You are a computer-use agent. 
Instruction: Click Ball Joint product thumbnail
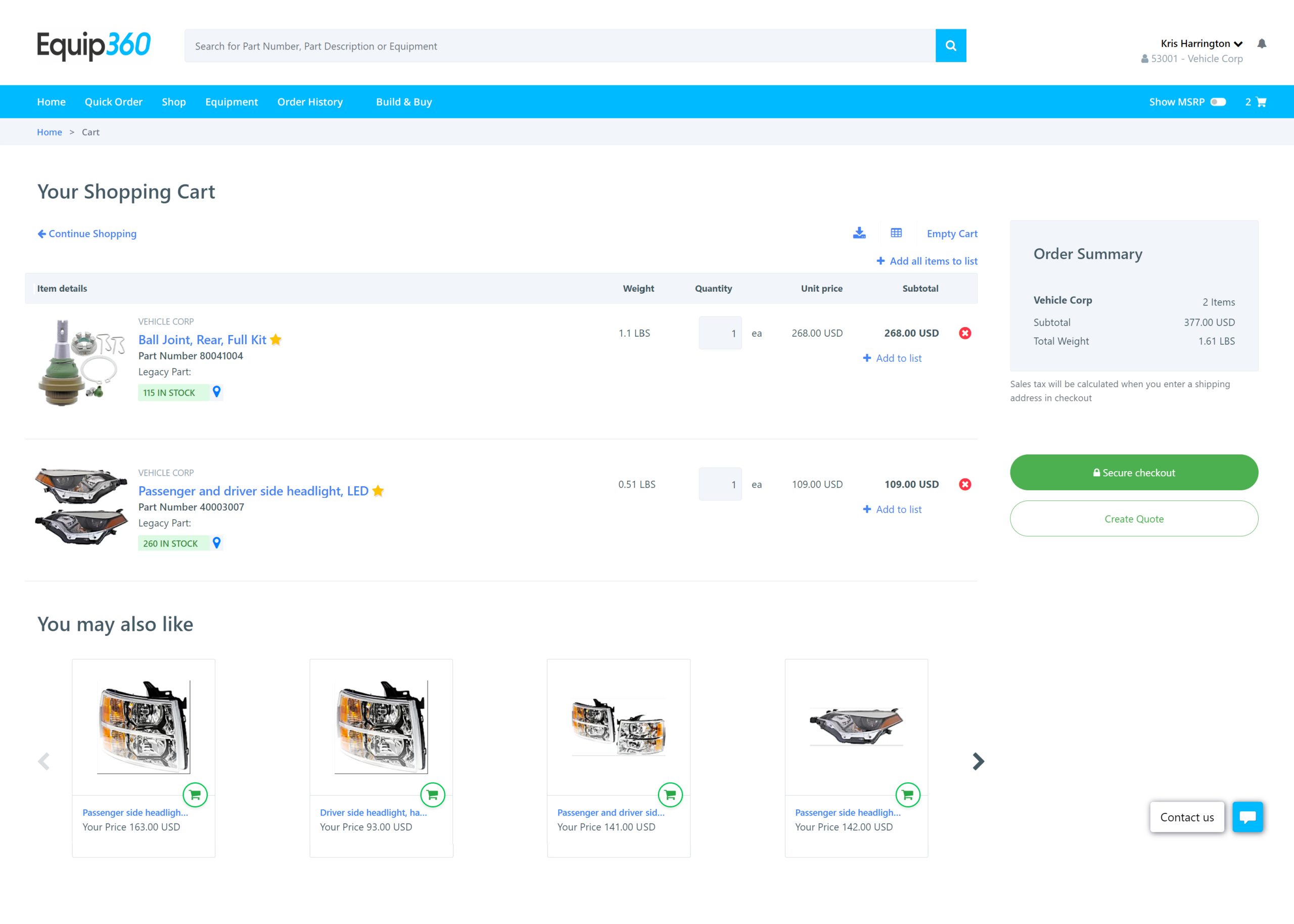tap(81, 362)
